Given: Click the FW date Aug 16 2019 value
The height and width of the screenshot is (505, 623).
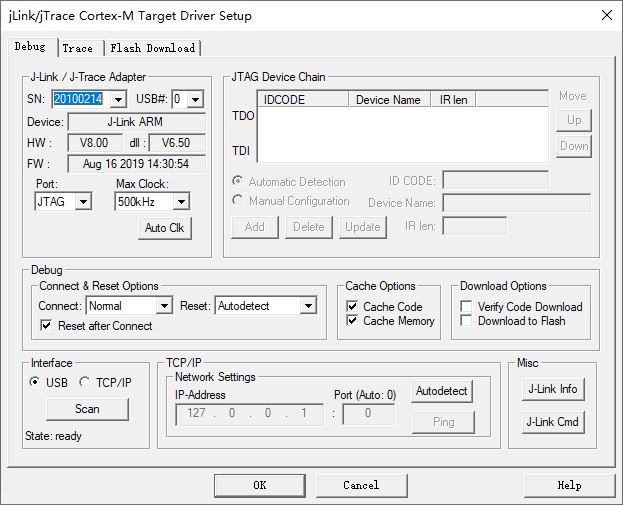Looking at the screenshot, I should [137, 164].
